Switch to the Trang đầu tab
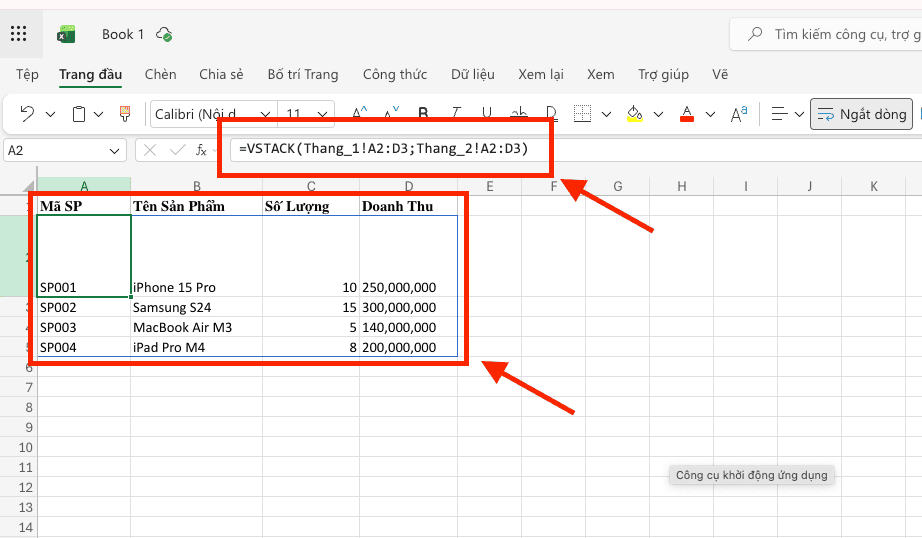Viewport: 922px width, 538px height. point(91,74)
